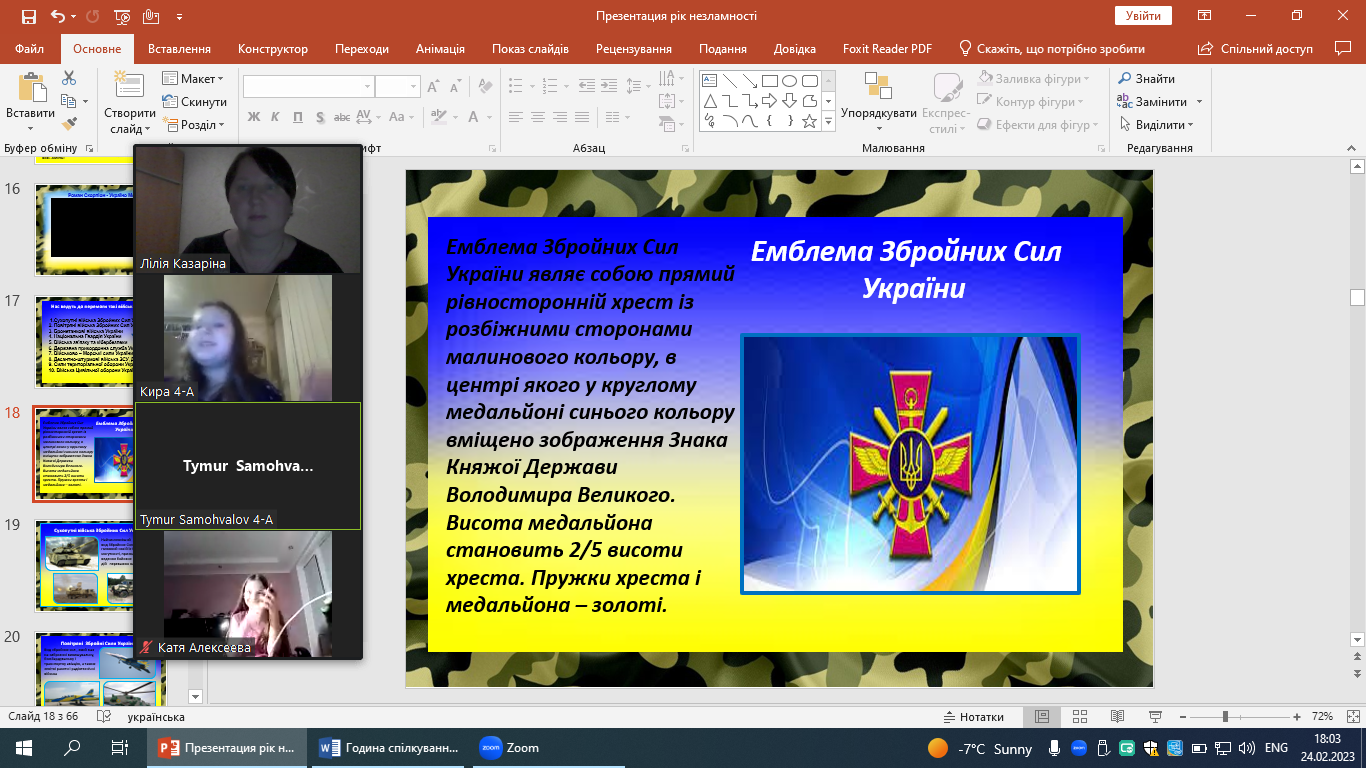Select the isosceles triangle shape in the gallery
This screenshot has width=1366, height=768.
(710, 101)
